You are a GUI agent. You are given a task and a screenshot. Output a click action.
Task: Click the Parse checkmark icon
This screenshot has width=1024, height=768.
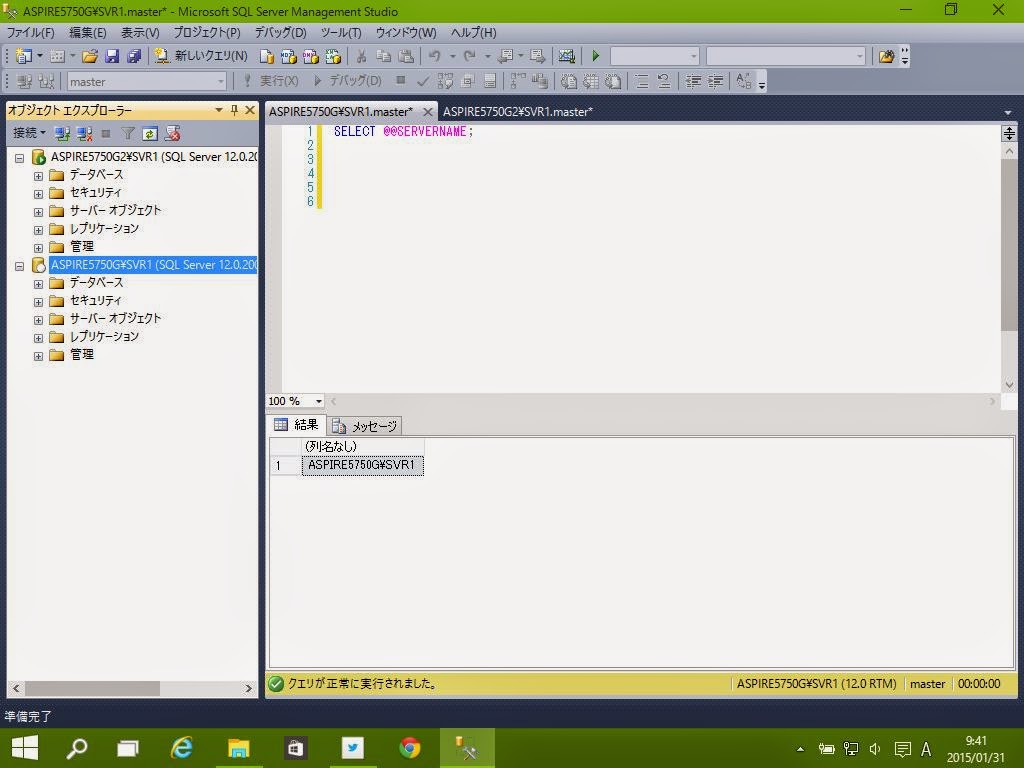pos(423,81)
